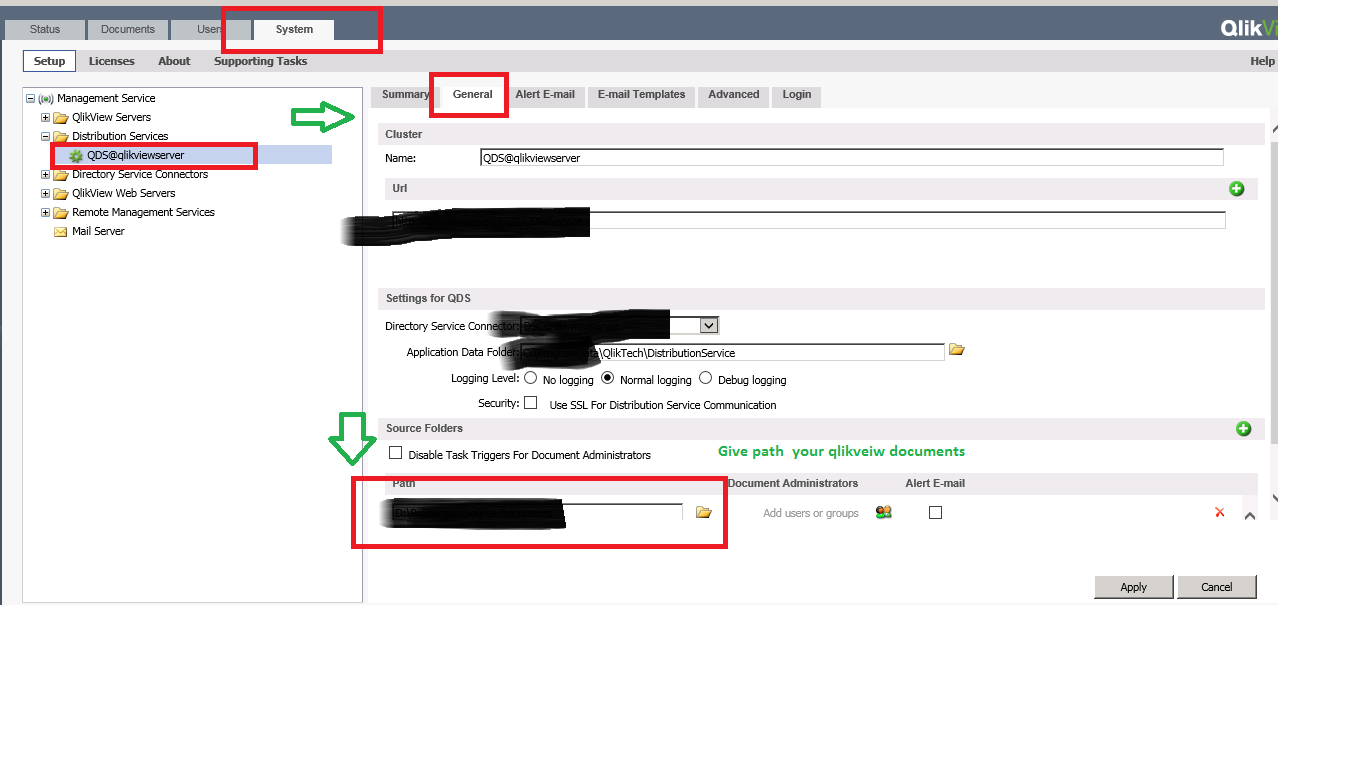Switch to the Alert E-mail tab

click(x=545, y=95)
